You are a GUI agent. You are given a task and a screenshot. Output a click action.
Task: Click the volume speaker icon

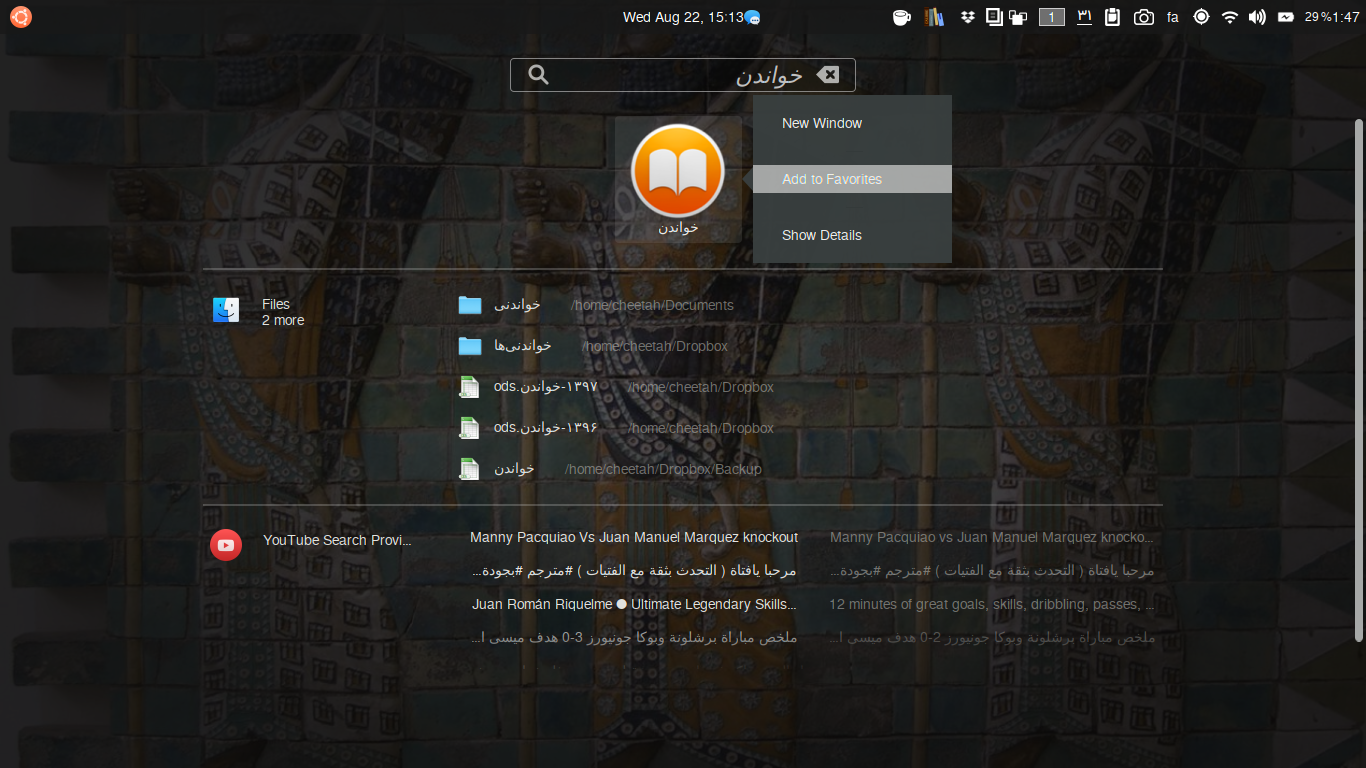tap(1257, 17)
